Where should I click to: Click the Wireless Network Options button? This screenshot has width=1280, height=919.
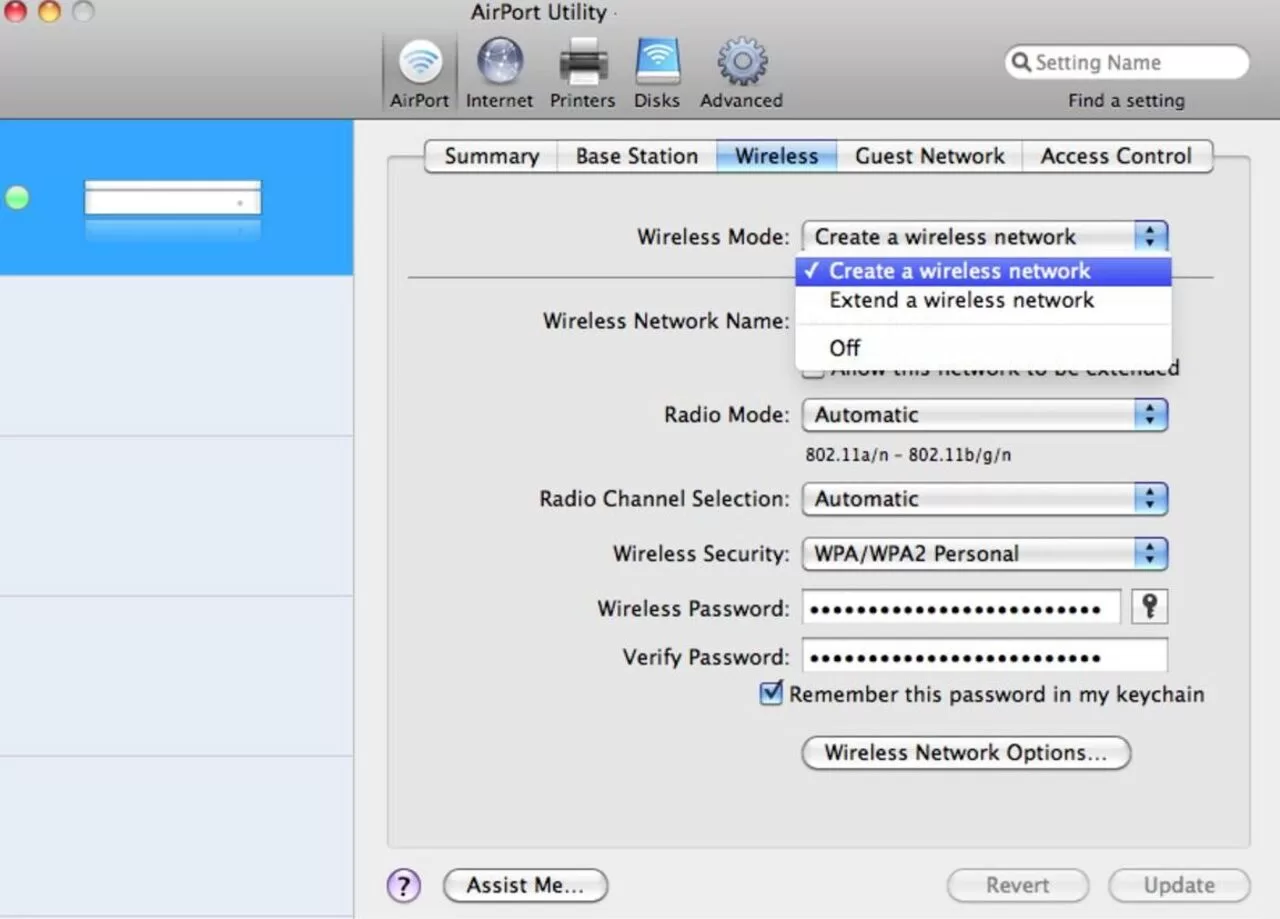tap(966, 753)
